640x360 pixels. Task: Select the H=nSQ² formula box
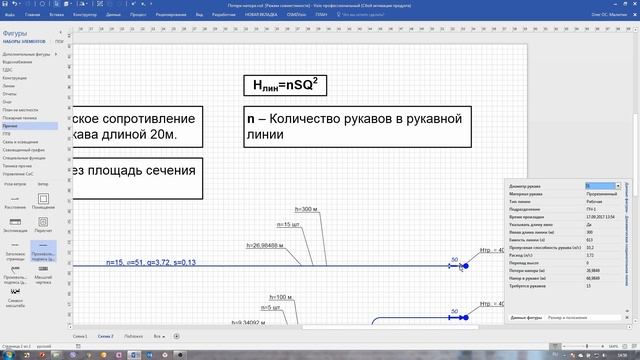click(x=285, y=85)
